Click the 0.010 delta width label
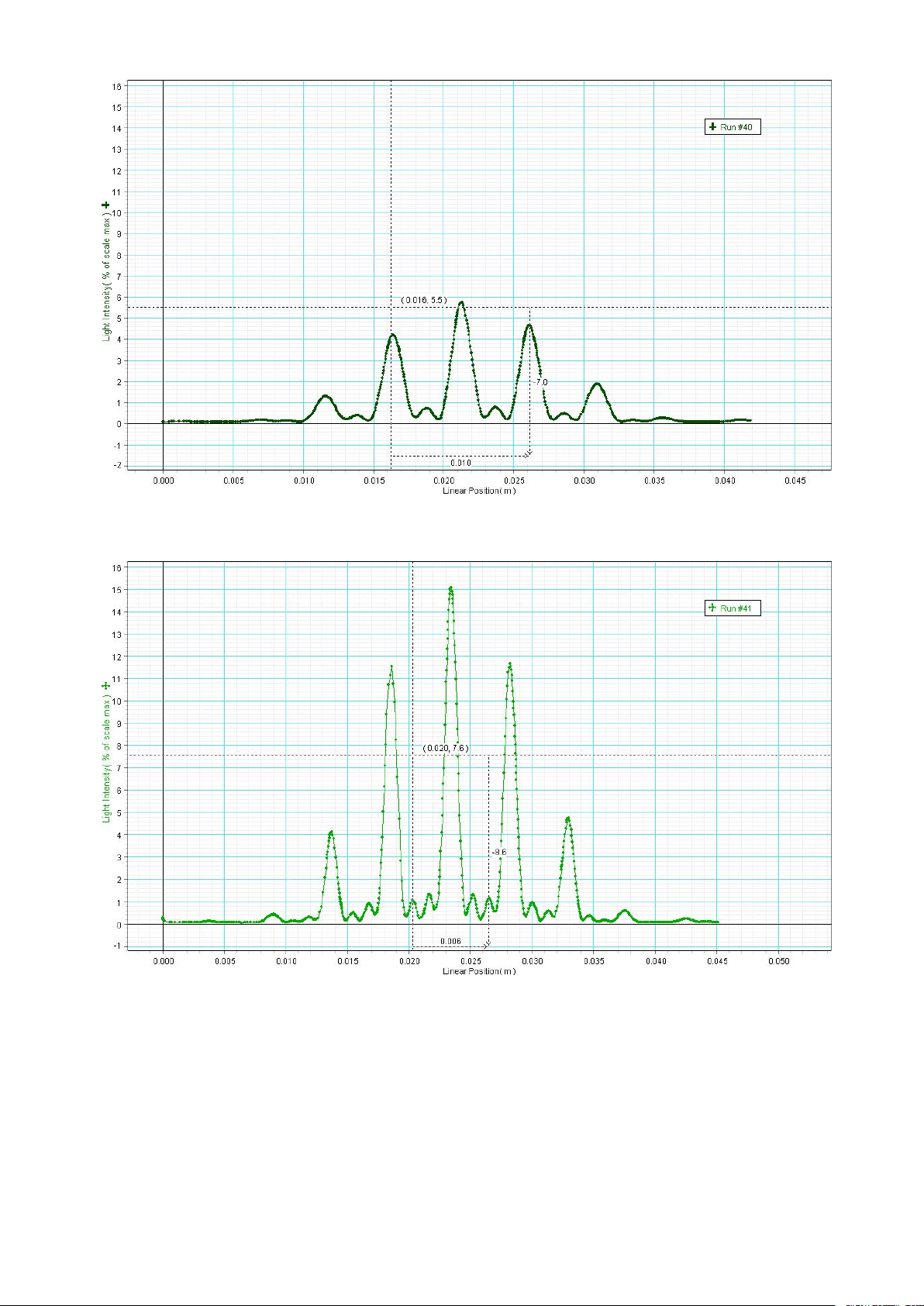This screenshot has width=924, height=1306. tap(460, 463)
